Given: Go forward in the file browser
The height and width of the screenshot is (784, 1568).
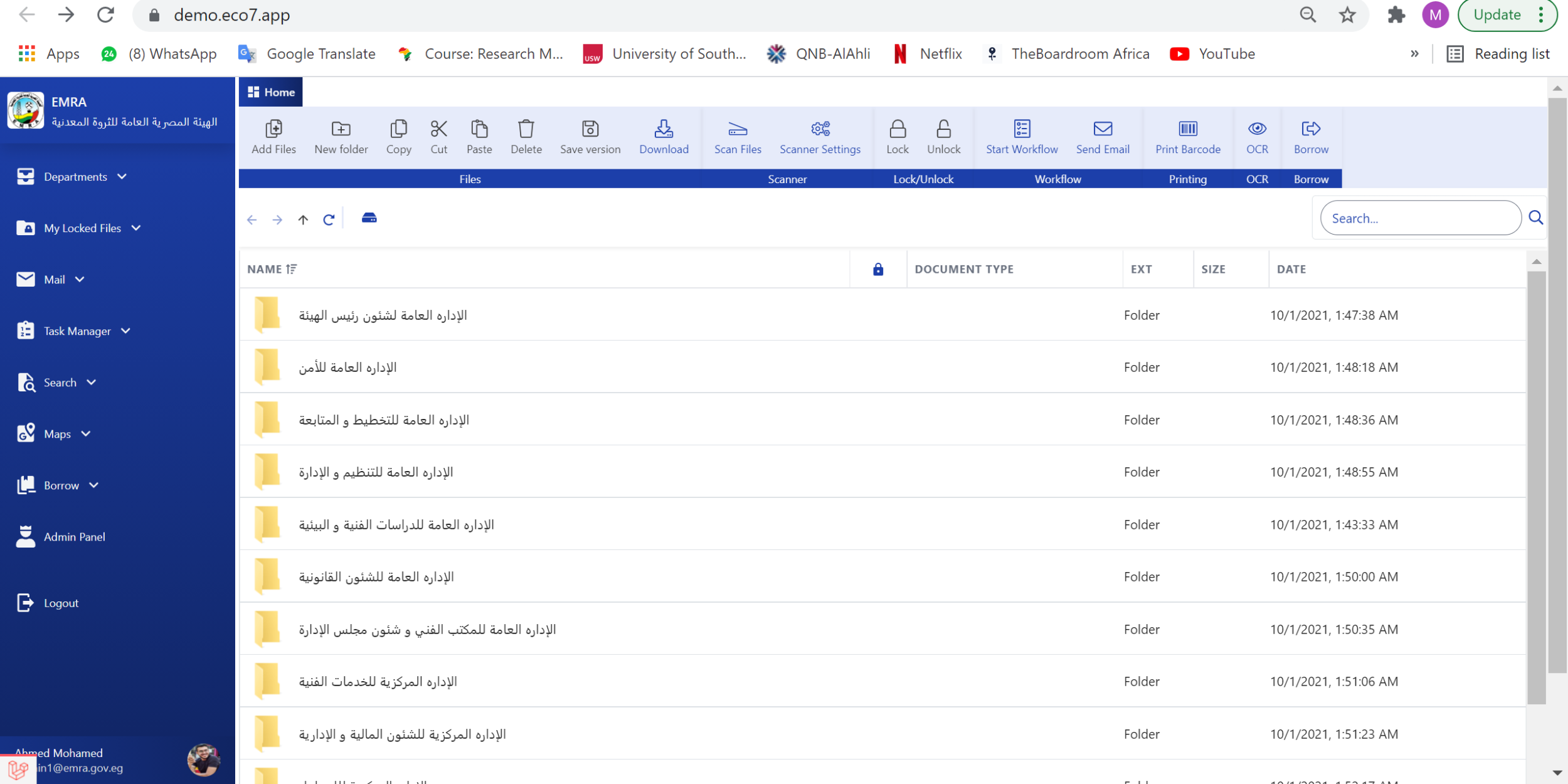Looking at the screenshot, I should pyautogui.click(x=277, y=220).
